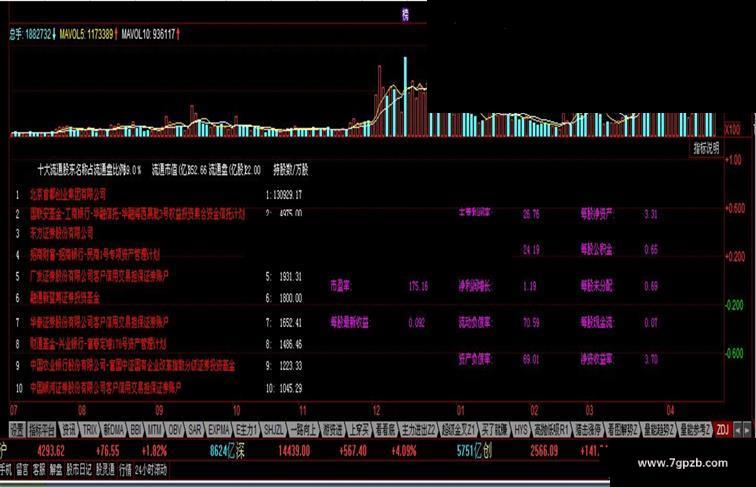Image resolution: width=756 pixels, height=487 pixels.
Task: Open 客服 customer service link
Action: click(39, 470)
